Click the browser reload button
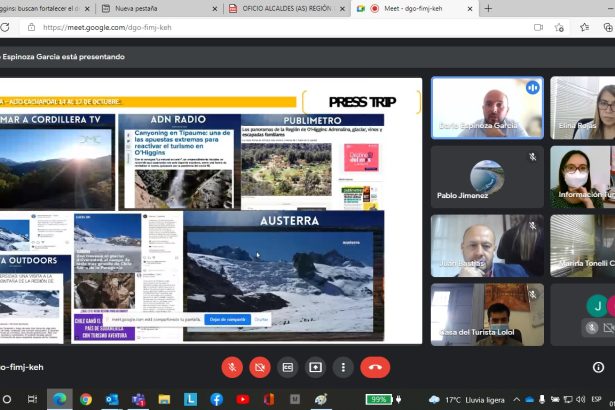The width and height of the screenshot is (615, 410). (5, 27)
